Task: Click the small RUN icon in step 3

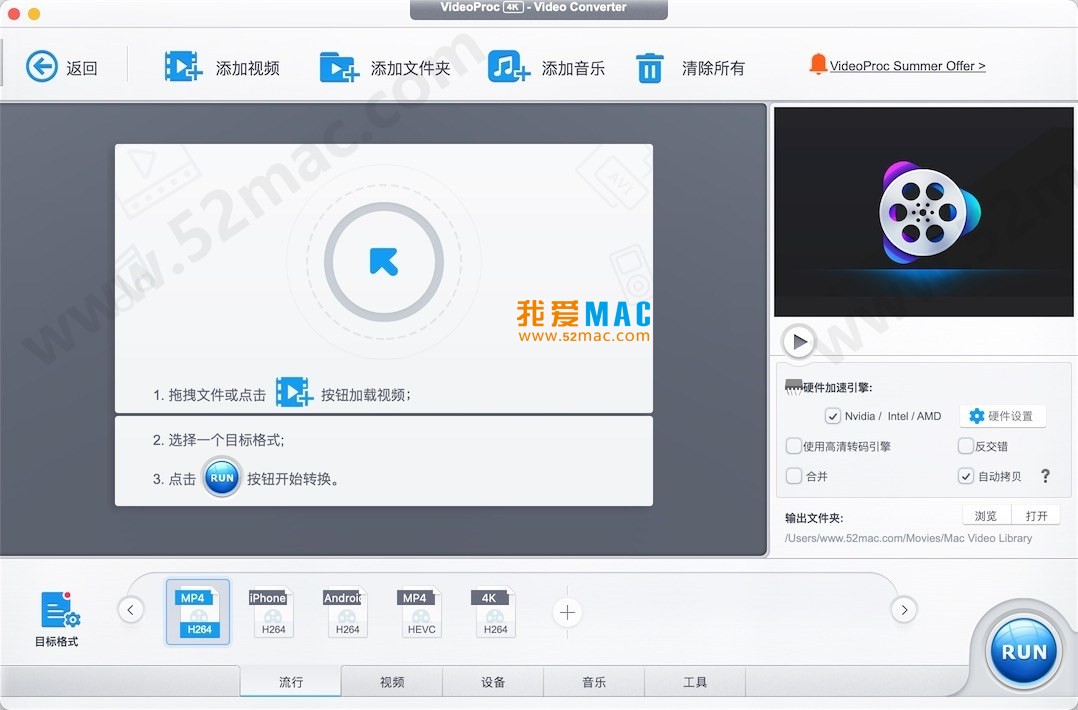Action: pos(221,478)
